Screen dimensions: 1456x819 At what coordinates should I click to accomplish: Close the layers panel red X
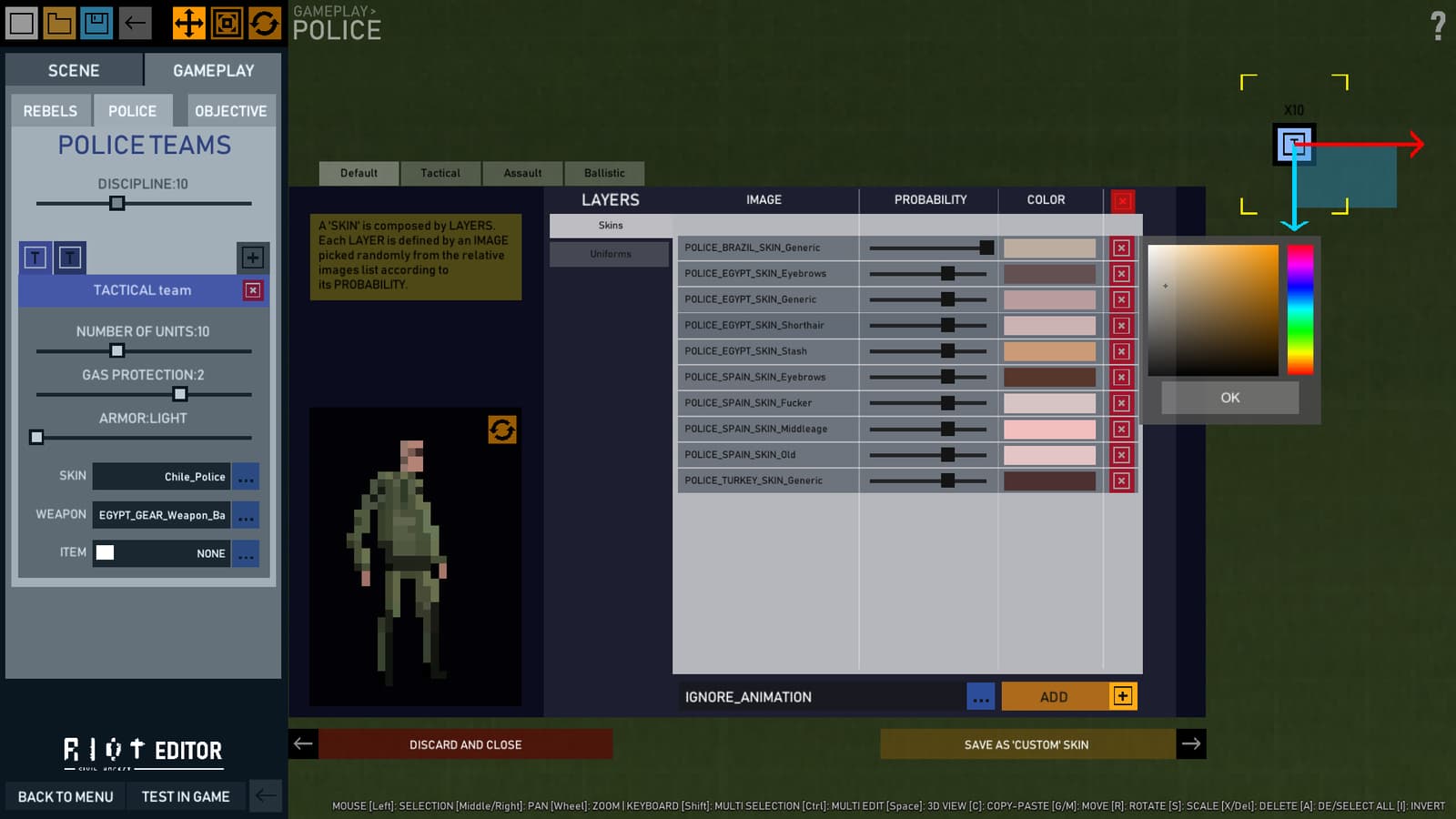1123,201
